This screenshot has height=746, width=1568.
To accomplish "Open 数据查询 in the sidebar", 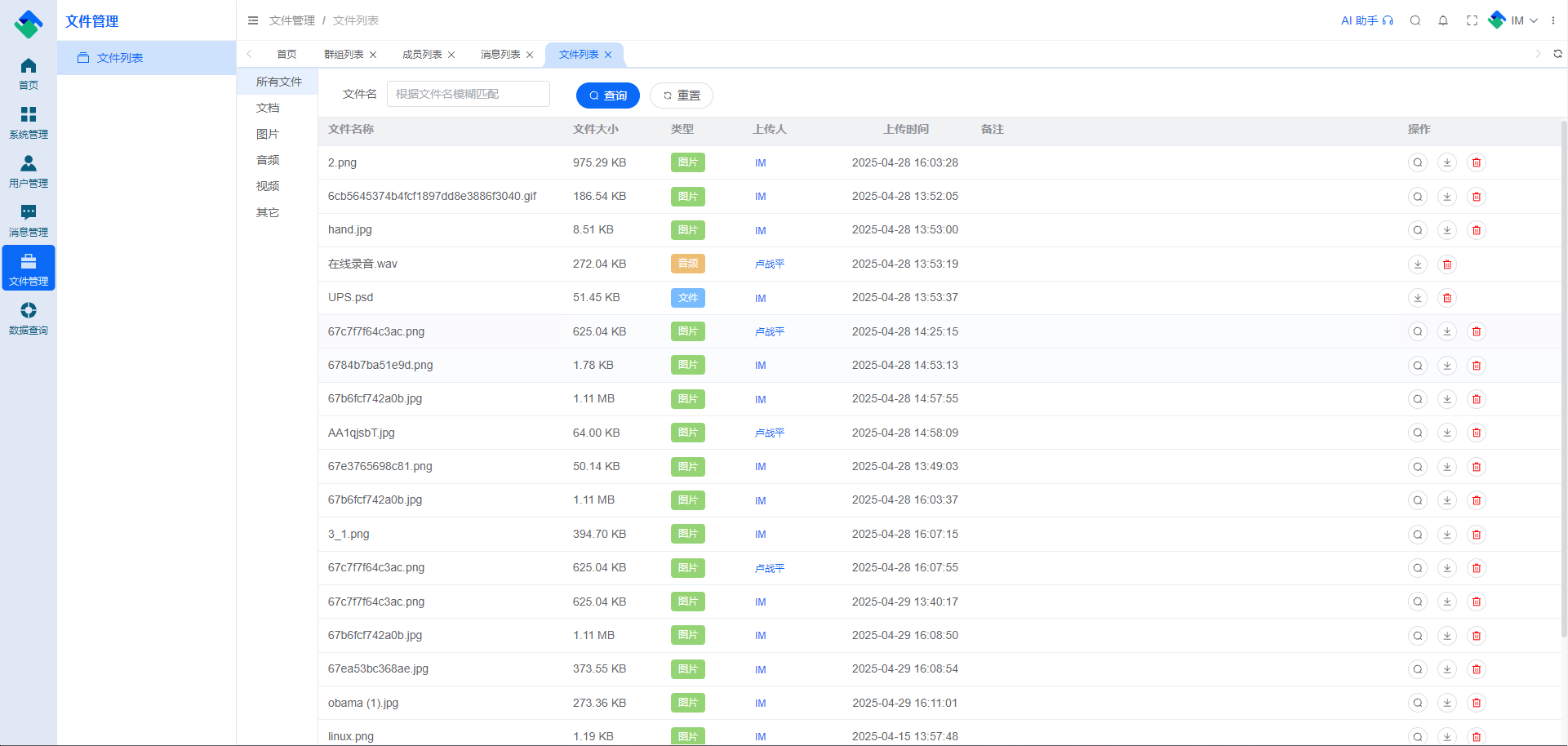I will coord(29,317).
